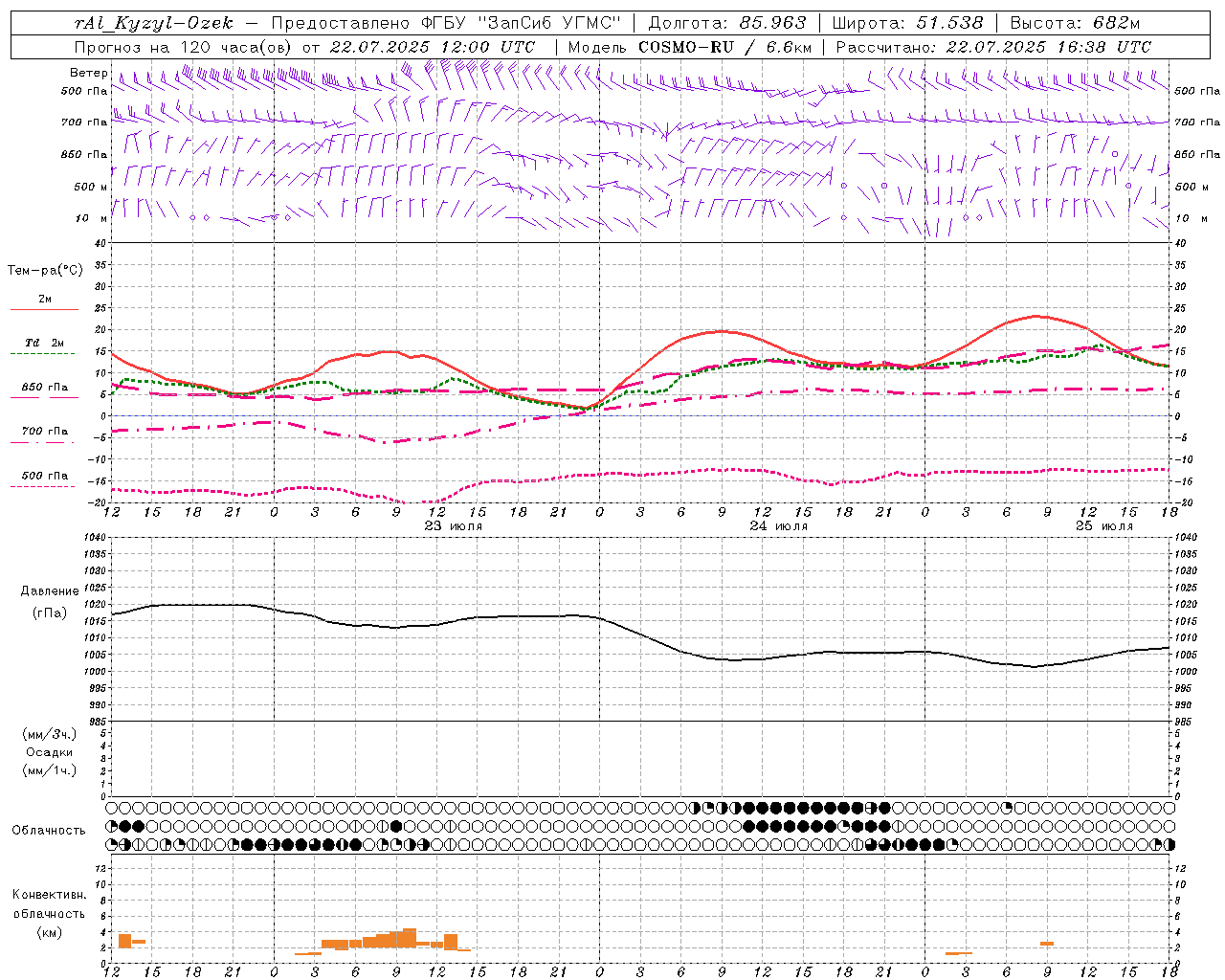Click 'Рассчитано: 22.07.2025 16:38 UTC' timestamp
1225x980 pixels.
click(993, 47)
